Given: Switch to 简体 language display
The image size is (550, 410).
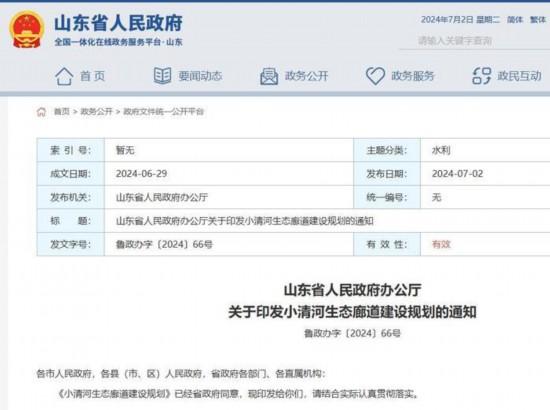Looking at the screenshot, I should (515, 20).
